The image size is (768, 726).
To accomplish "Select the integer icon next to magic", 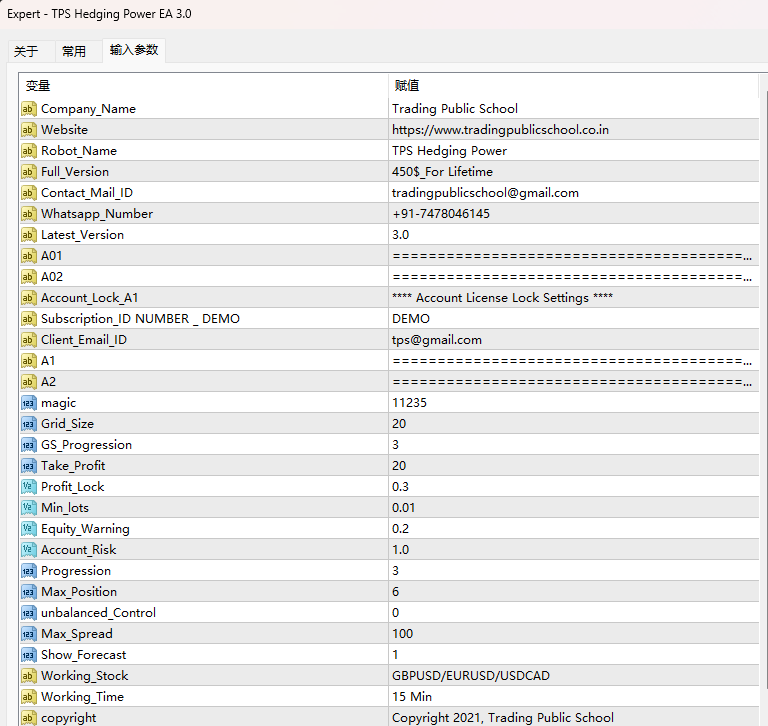I will tap(29, 403).
